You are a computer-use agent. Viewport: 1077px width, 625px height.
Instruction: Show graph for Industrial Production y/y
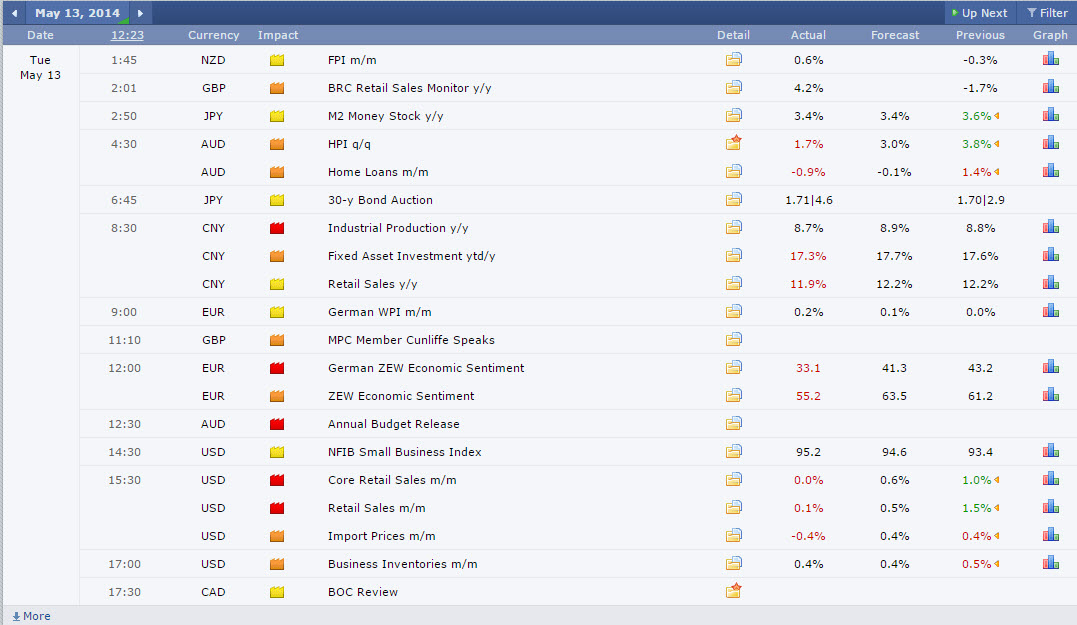(x=1050, y=227)
